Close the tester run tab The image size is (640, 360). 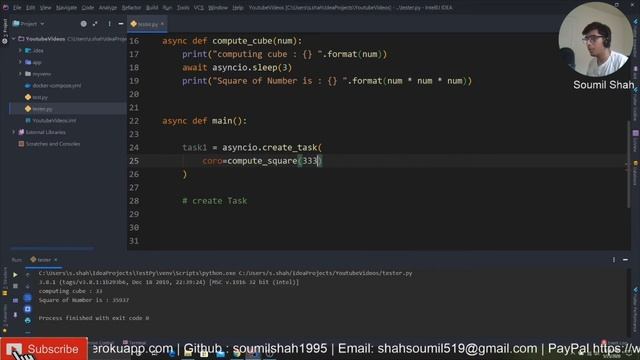coord(56,260)
